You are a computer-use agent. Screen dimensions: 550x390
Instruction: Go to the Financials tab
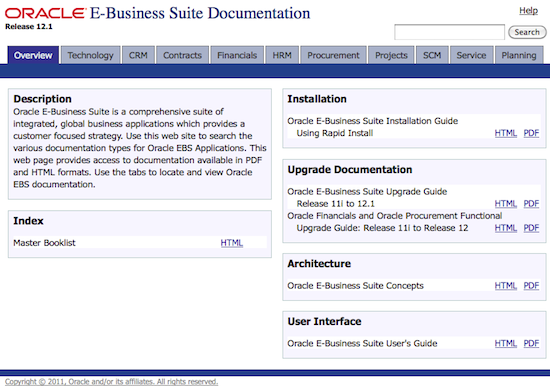pos(237,55)
